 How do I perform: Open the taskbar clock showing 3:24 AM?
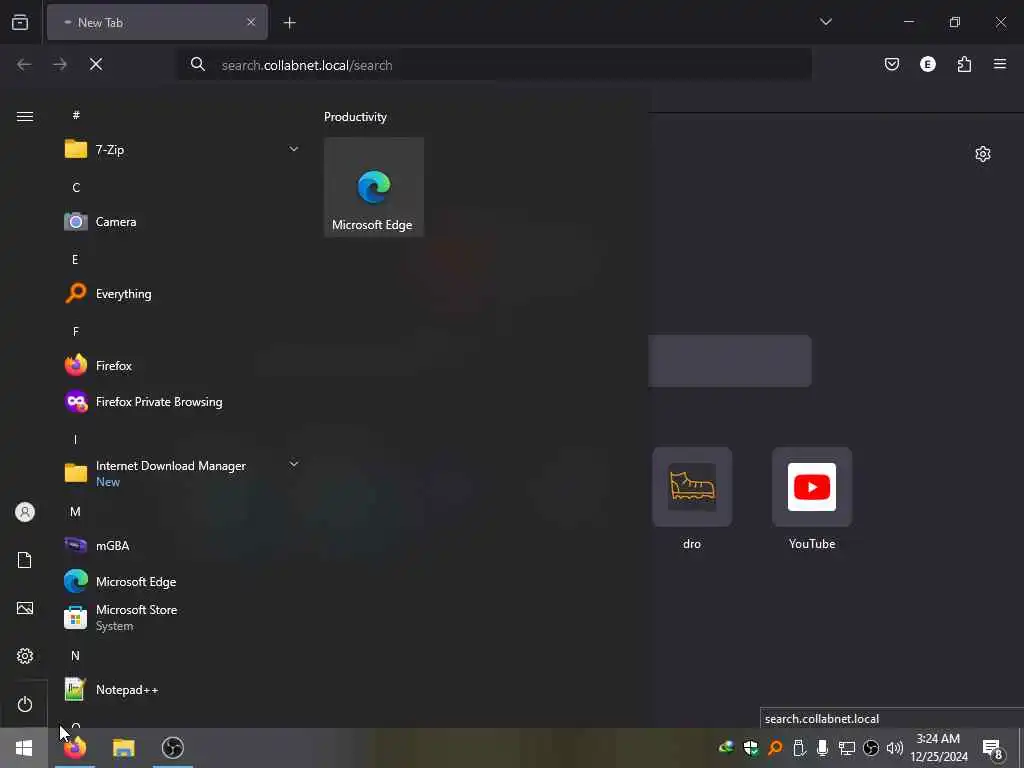(x=938, y=748)
